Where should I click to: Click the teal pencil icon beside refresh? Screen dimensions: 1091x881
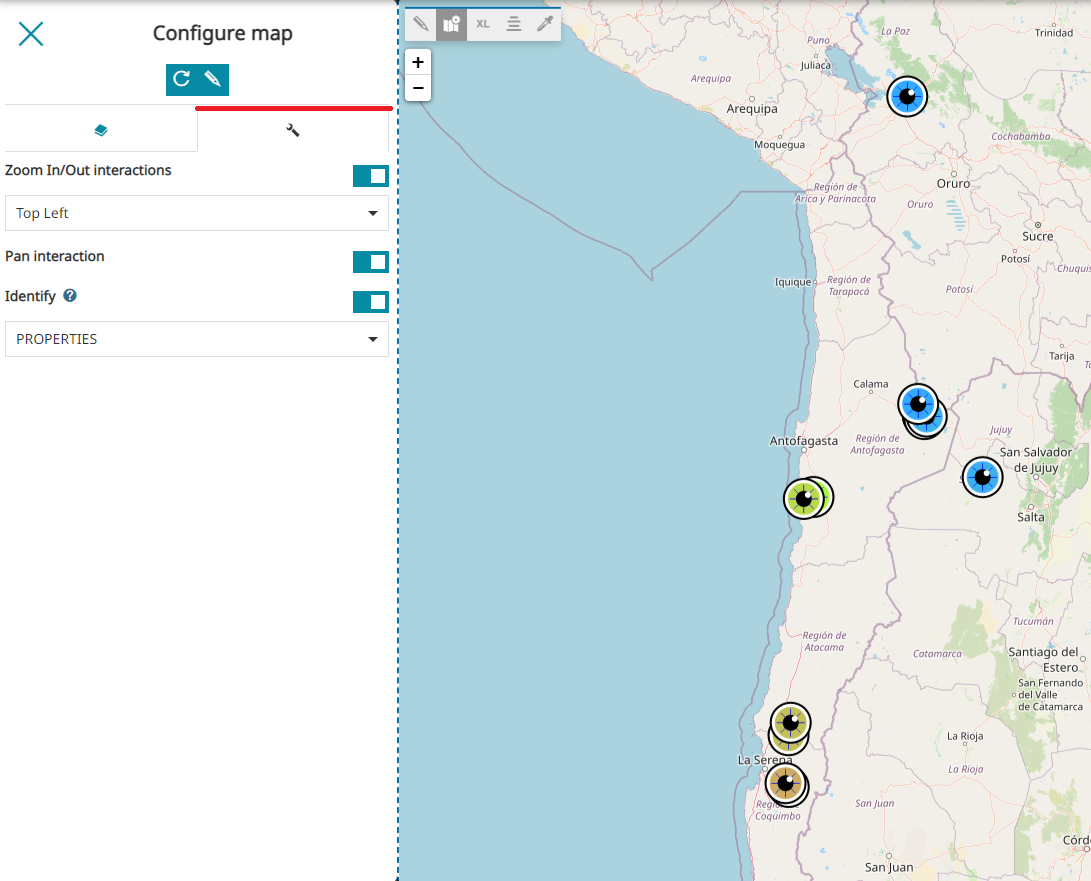[x=213, y=79]
